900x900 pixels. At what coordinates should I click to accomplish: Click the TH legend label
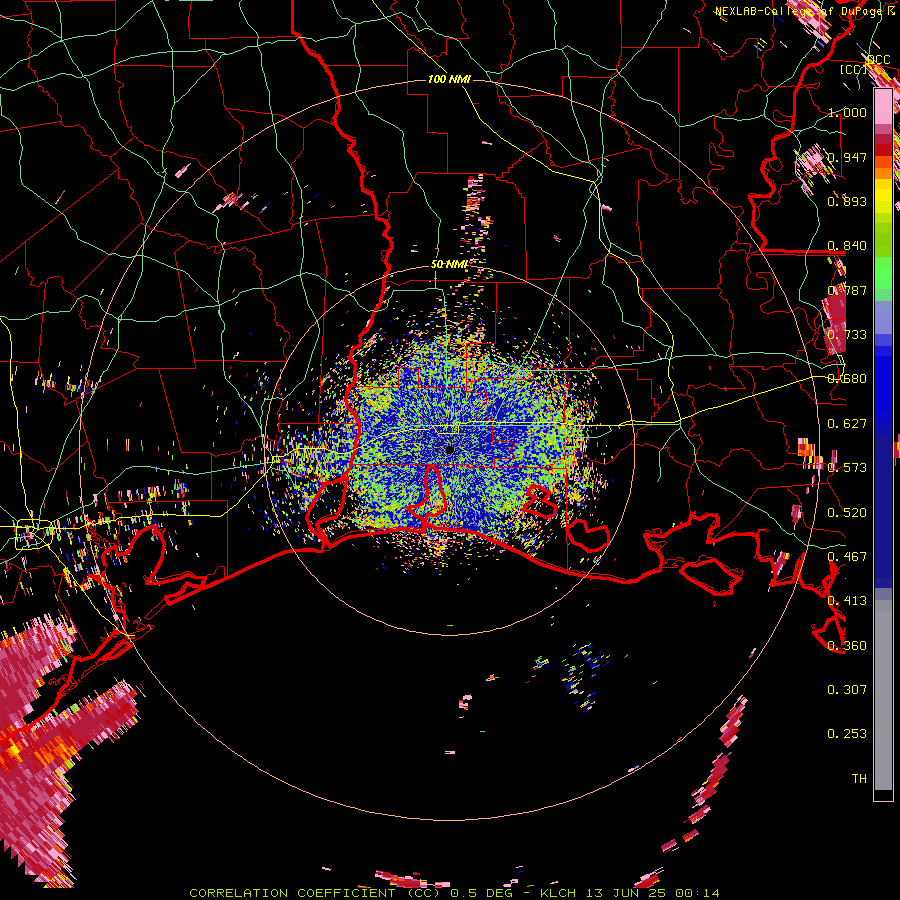point(859,779)
